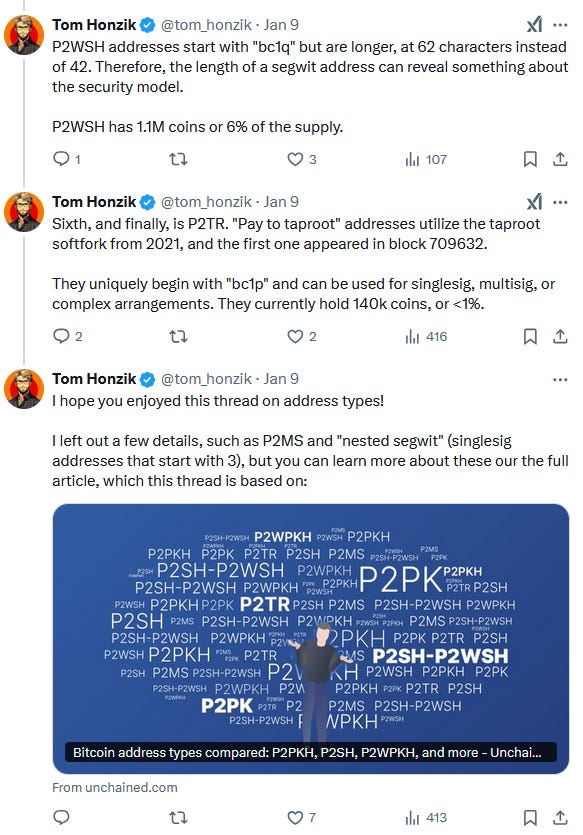This screenshot has height=835, width=583.
Task: View analytics showing 107 views
Action: pos(425,159)
